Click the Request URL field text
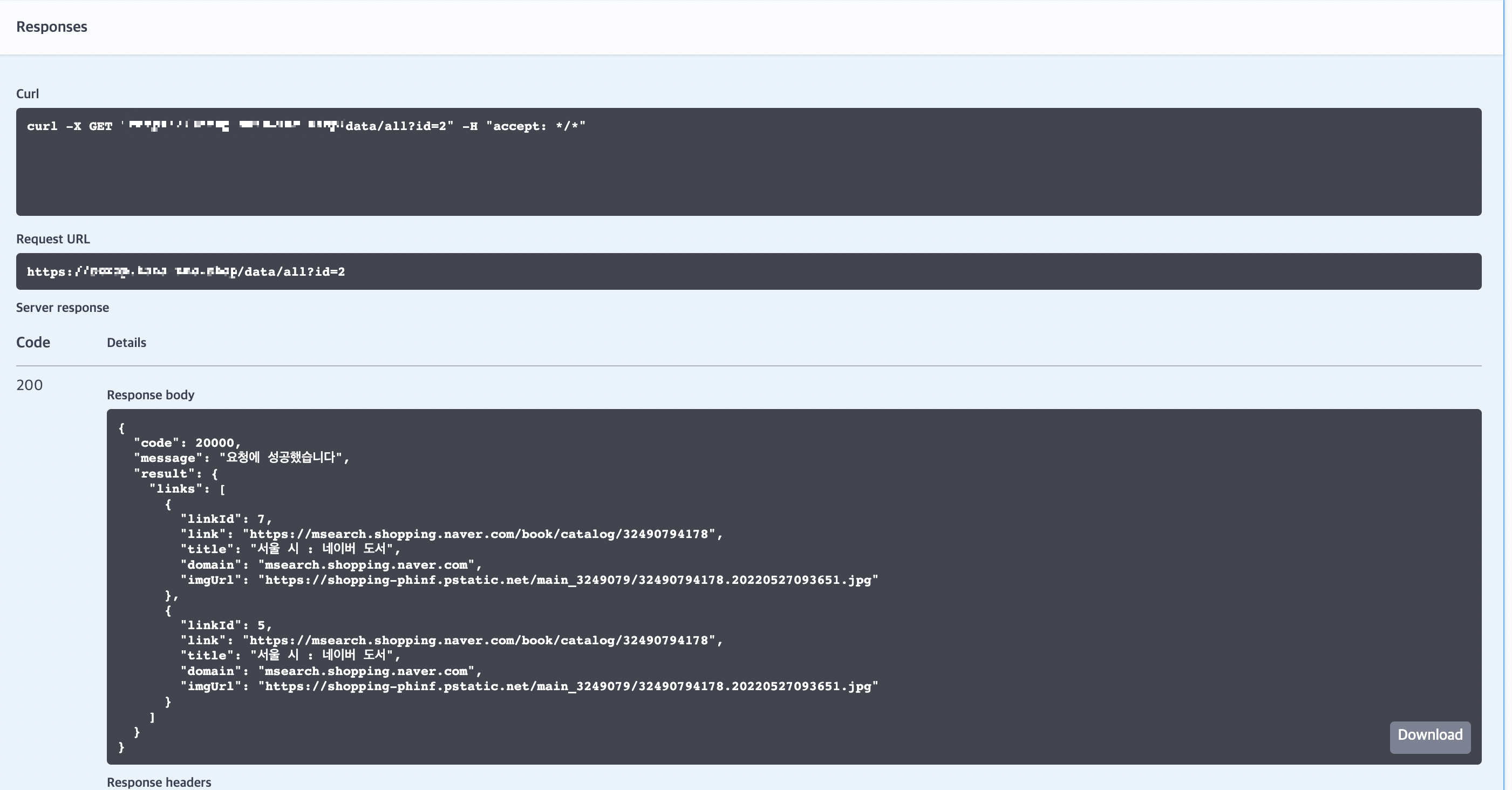The height and width of the screenshot is (790, 1512). [x=186, y=272]
